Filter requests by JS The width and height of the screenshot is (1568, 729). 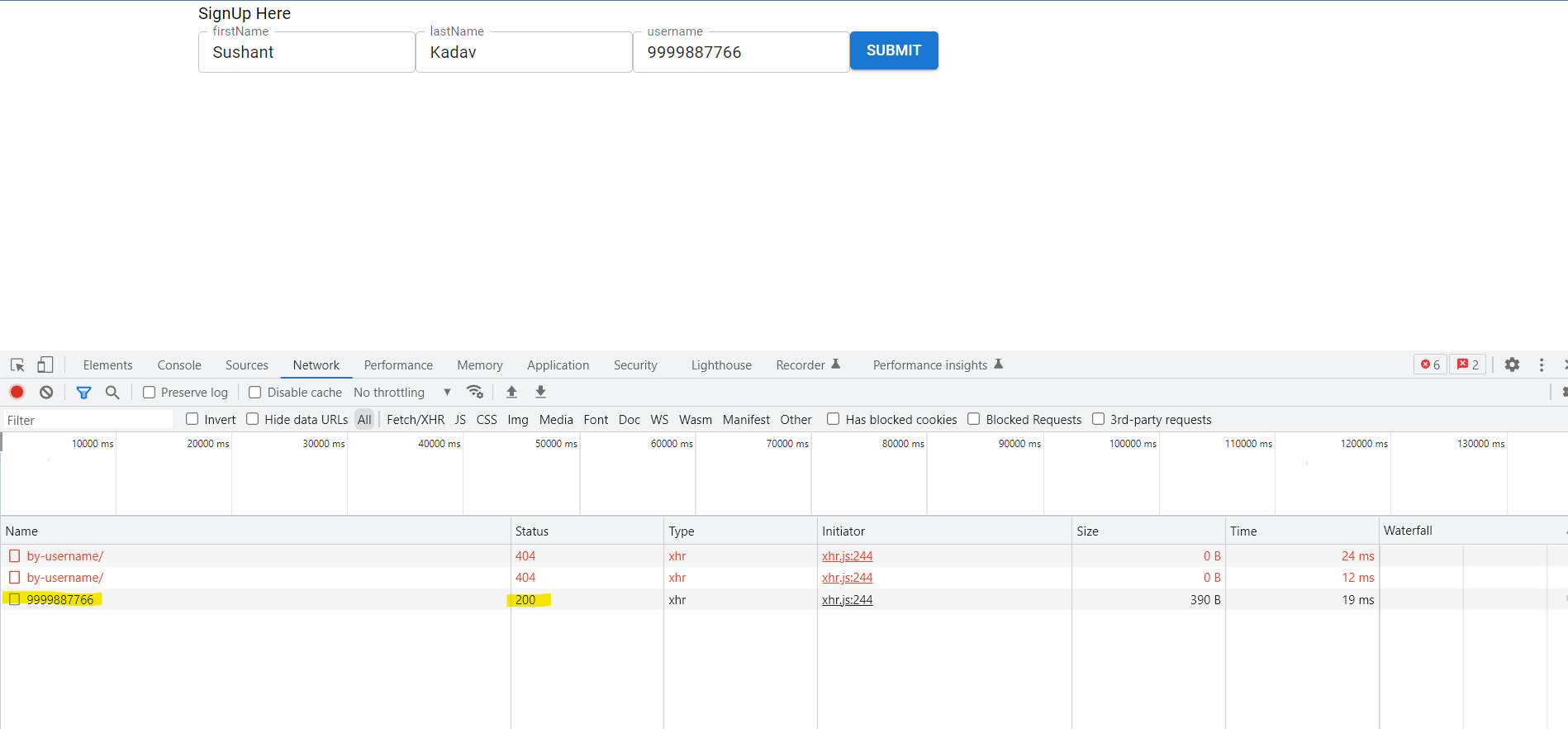(460, 419)
